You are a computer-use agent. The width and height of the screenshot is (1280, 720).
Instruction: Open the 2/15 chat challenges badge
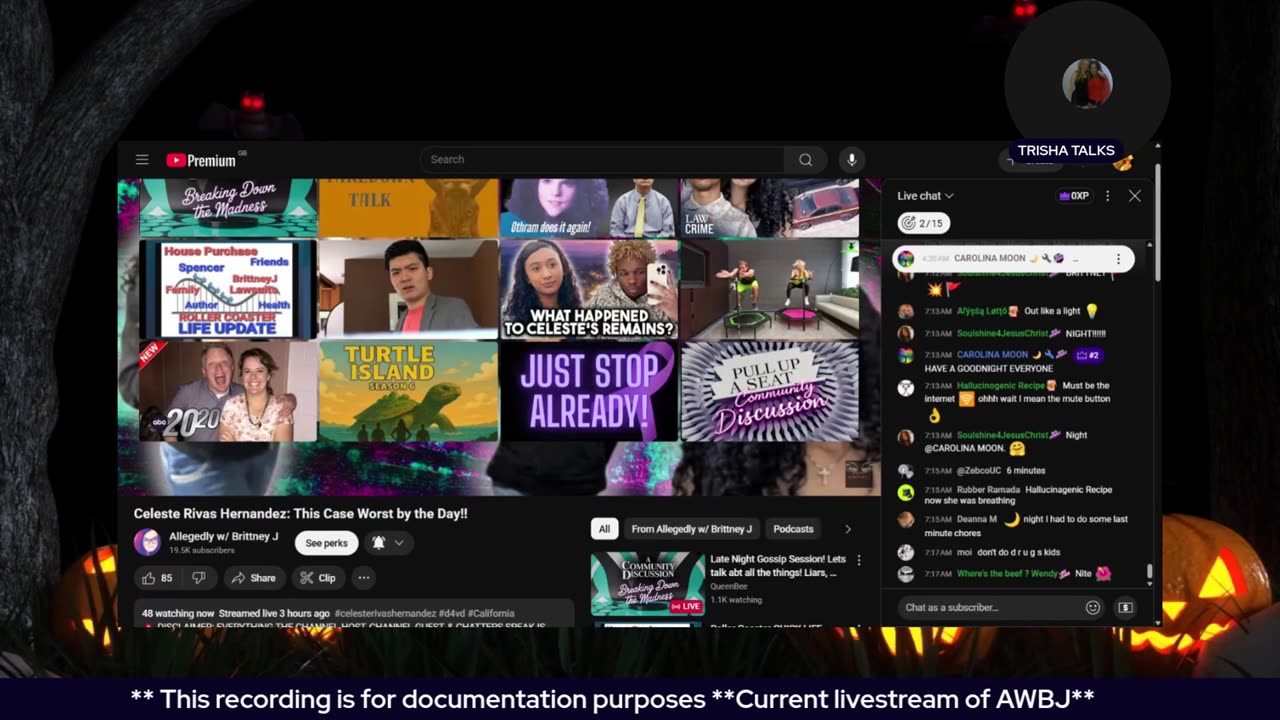click(923, 223)
